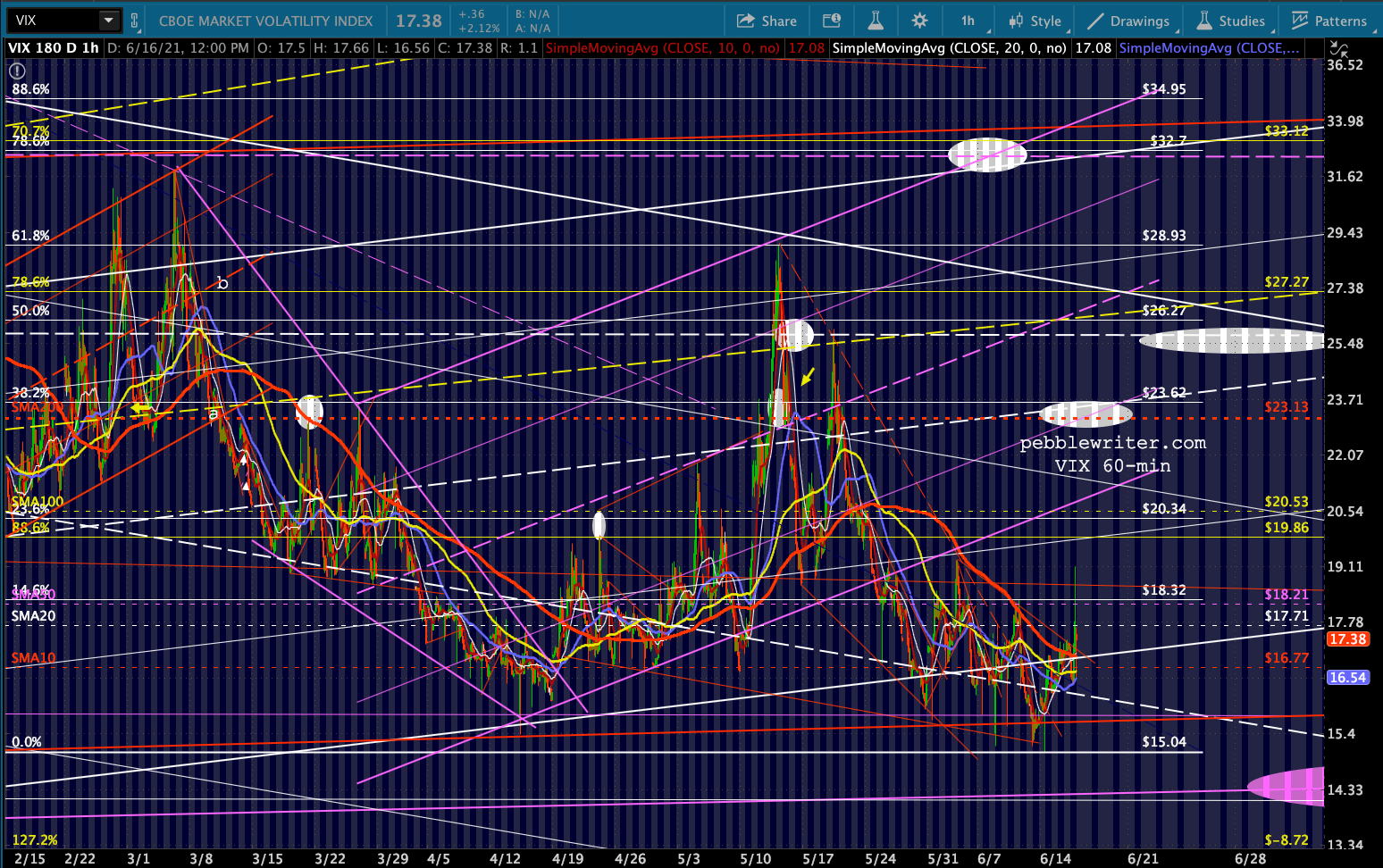Click the $34.95 Fibonacci level label
1383x868 pixels.
pos(1164,89)
